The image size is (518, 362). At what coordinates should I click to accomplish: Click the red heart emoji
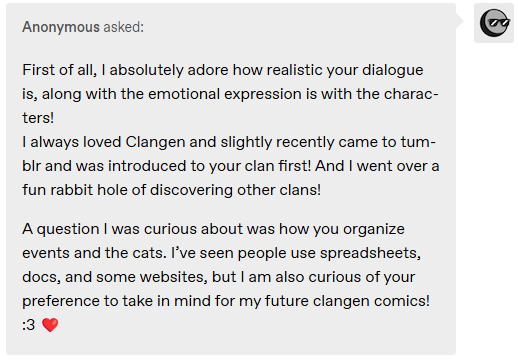coord(50,325)
